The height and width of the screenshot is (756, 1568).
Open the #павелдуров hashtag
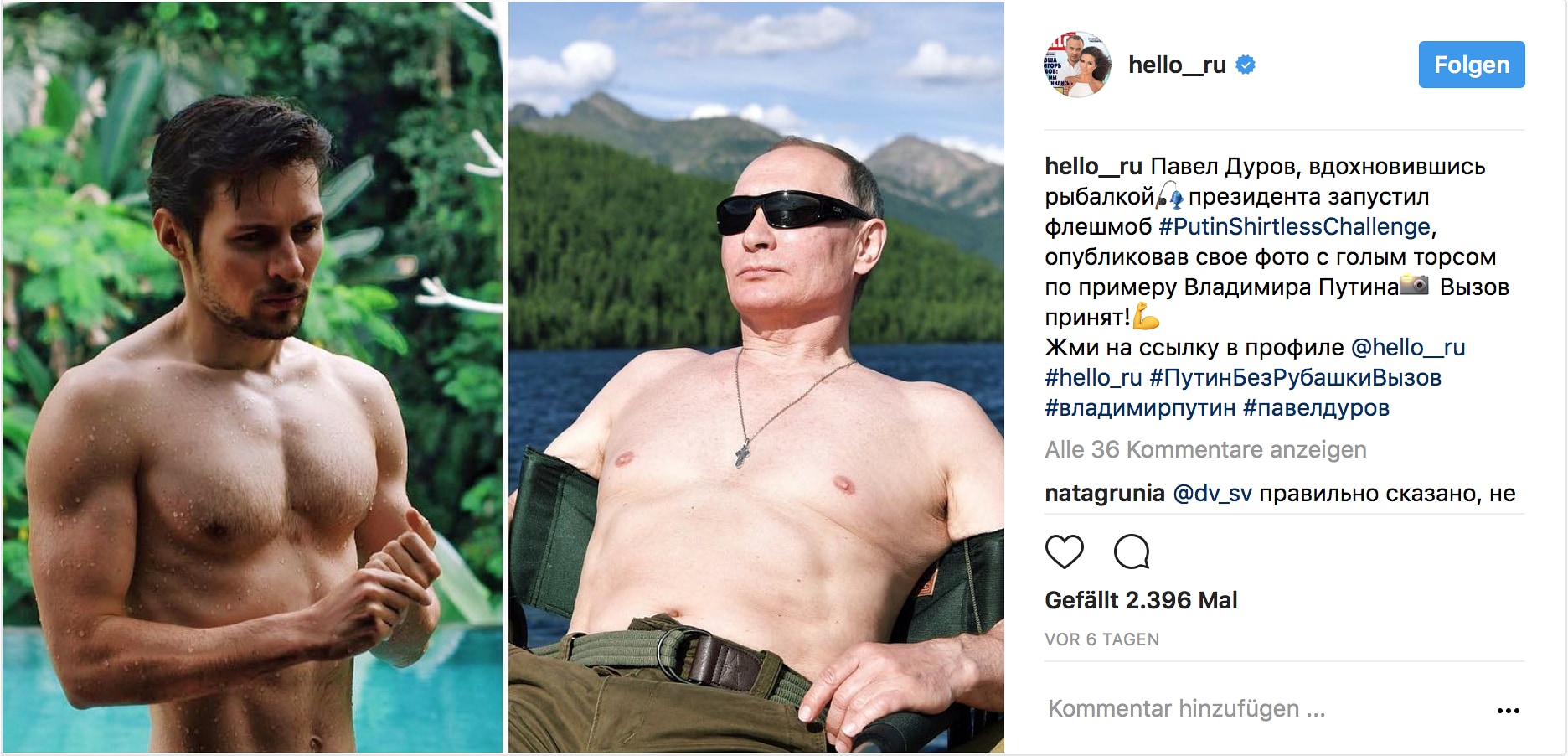coord(1316,408)
